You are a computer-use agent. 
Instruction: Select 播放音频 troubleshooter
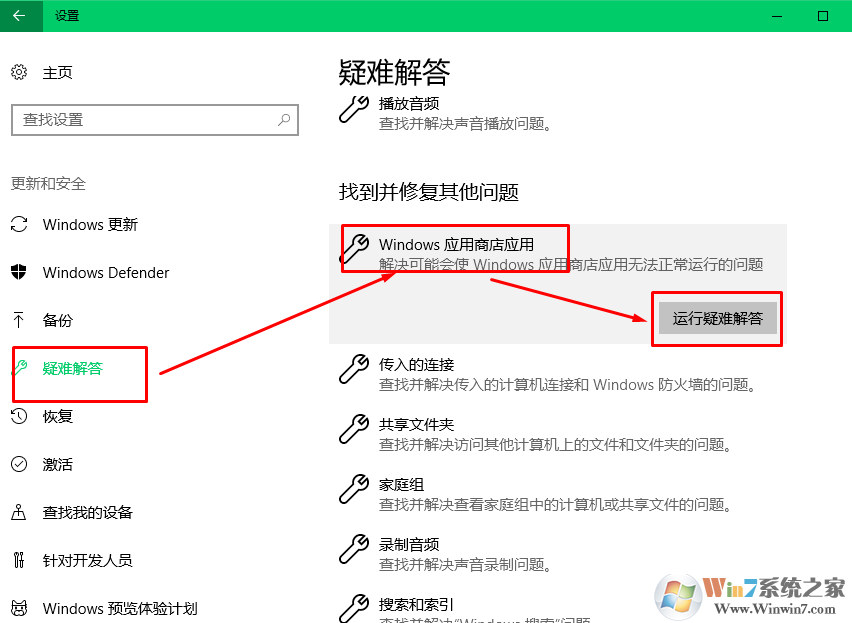pos(409,103)
